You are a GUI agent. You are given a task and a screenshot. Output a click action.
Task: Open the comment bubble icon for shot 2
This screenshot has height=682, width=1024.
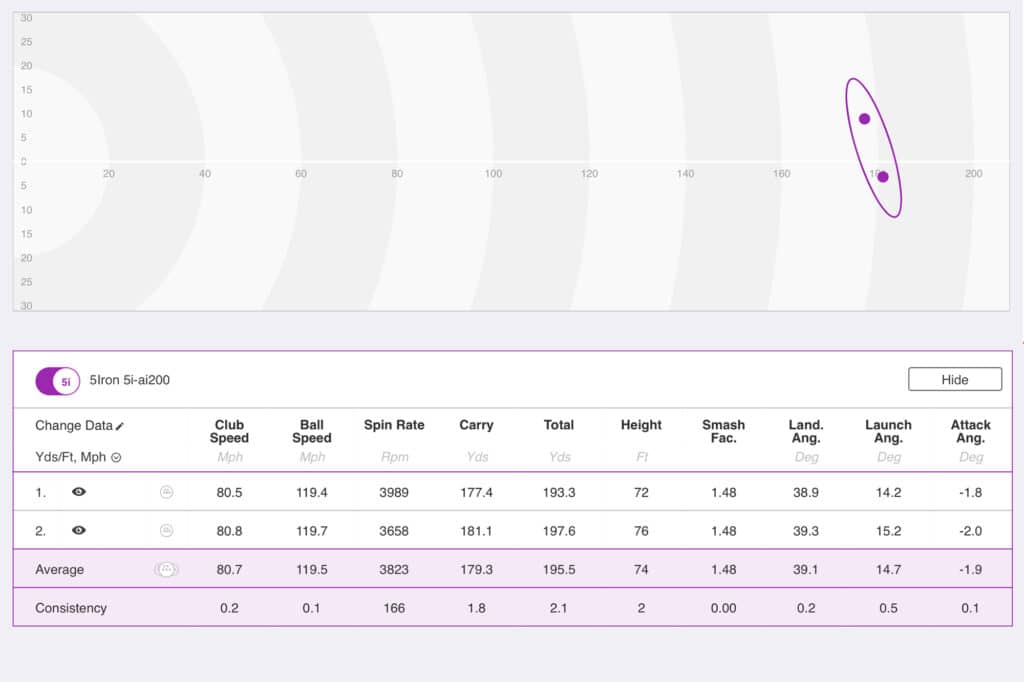(x=166, y=530)
